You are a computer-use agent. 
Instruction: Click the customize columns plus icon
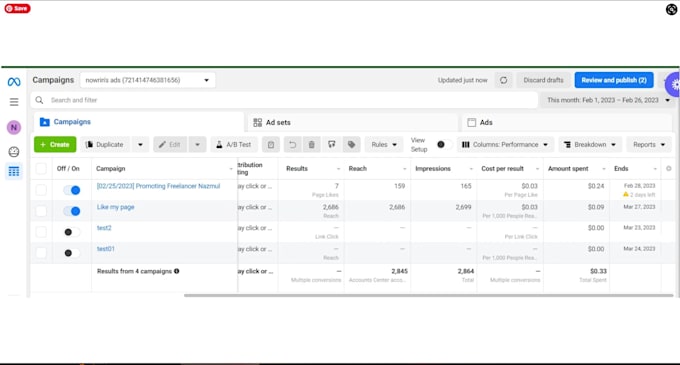coord(668,168)
